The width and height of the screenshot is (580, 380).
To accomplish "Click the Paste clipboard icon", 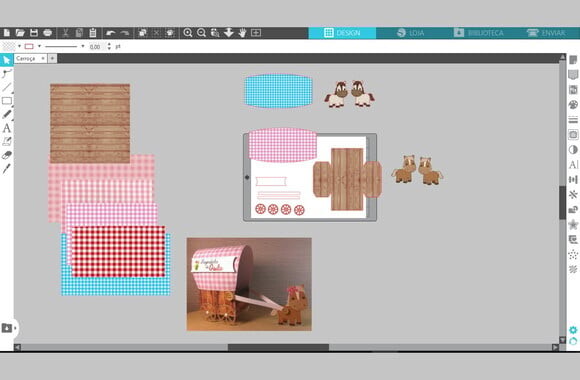I will pos(93,33).
